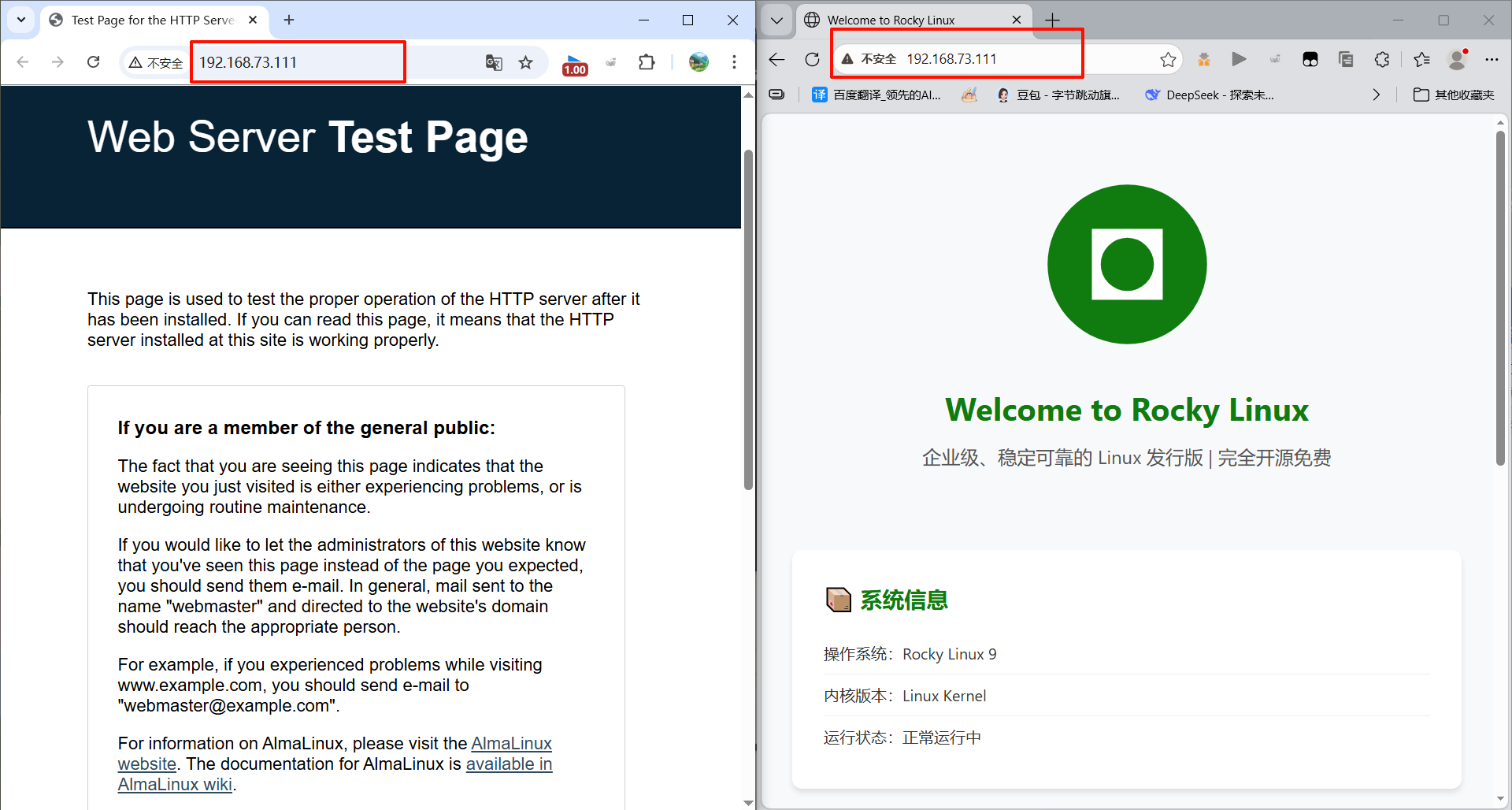Open the Edge profile avatar
This screenshot has height=810, width=1512.
tap(1458, 59)
